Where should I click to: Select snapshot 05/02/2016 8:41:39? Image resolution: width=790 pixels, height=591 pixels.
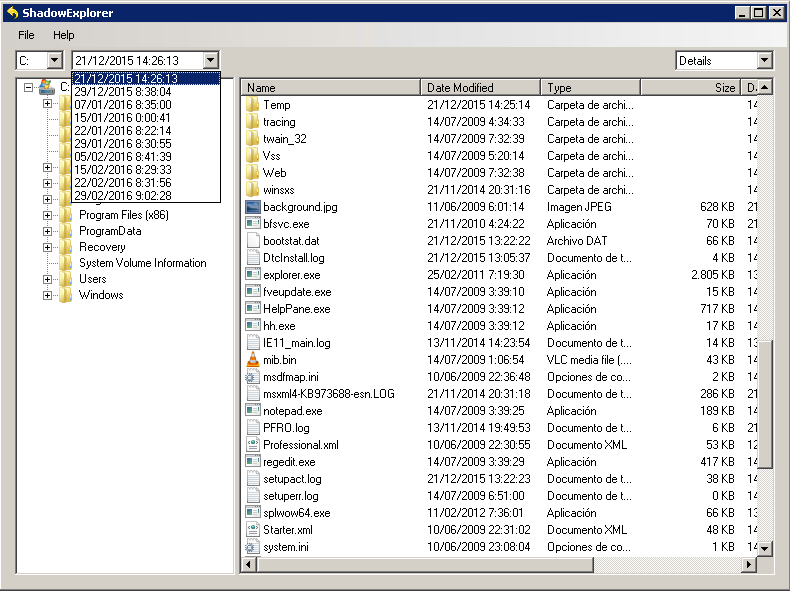(x=146, y=157)
